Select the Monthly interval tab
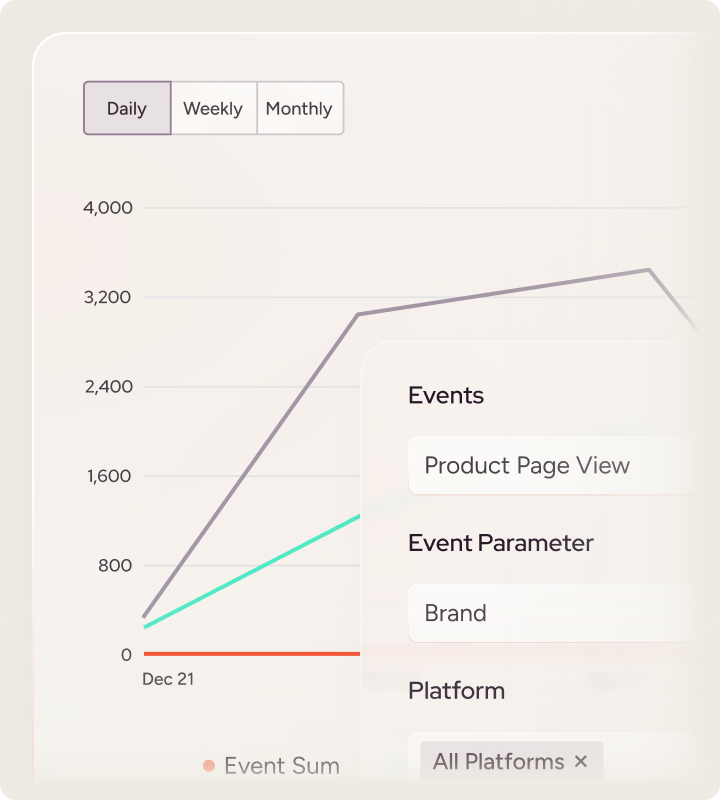 299,108
